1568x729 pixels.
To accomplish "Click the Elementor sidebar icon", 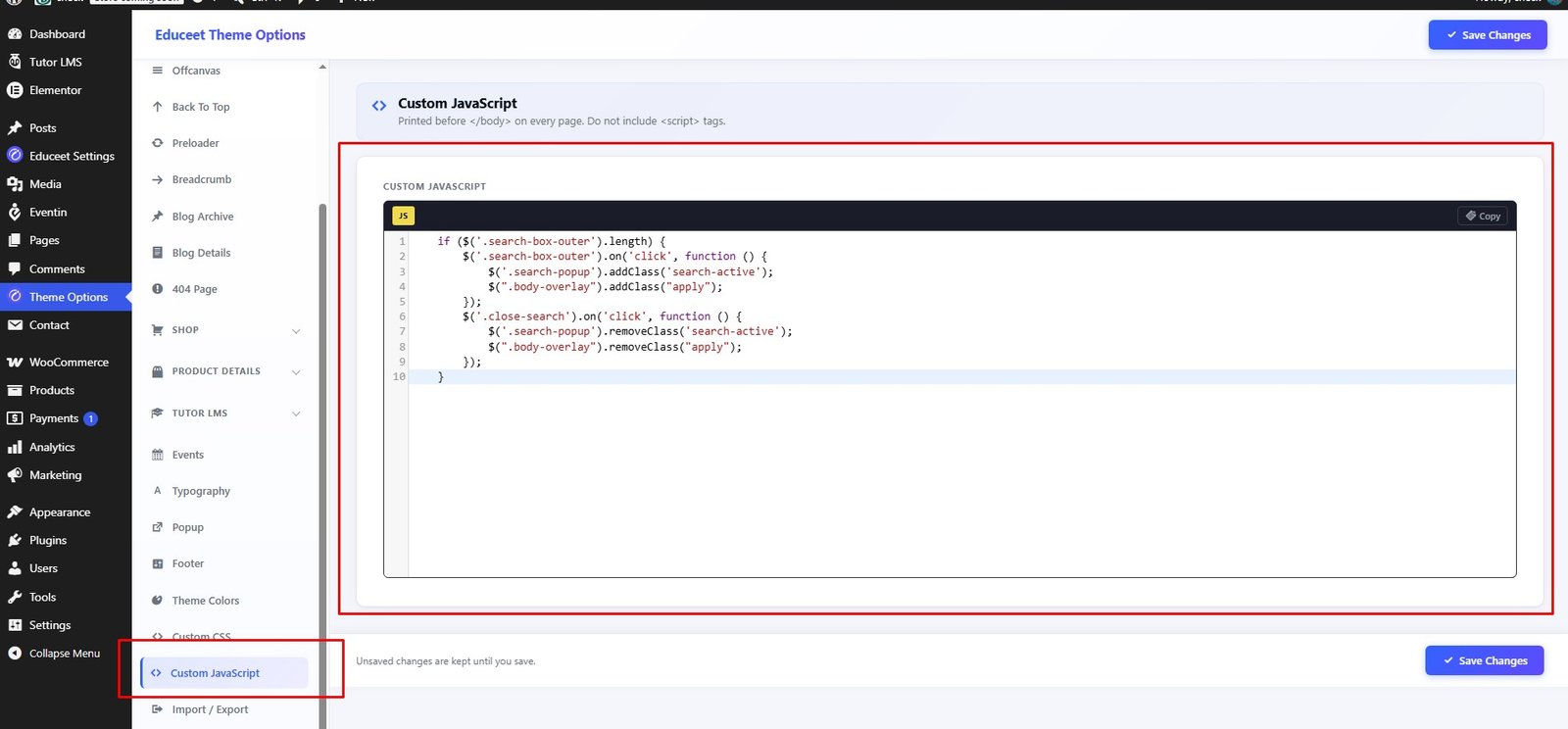I will (15, 90).
